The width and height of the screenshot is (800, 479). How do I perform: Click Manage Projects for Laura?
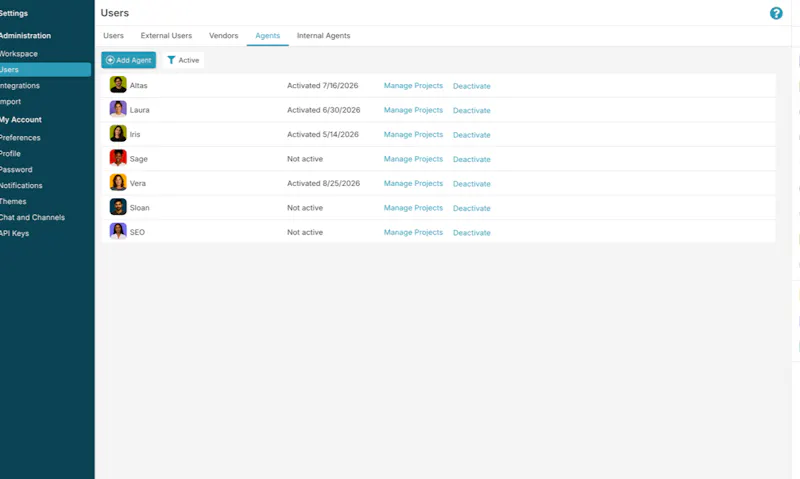pos(413,110)
